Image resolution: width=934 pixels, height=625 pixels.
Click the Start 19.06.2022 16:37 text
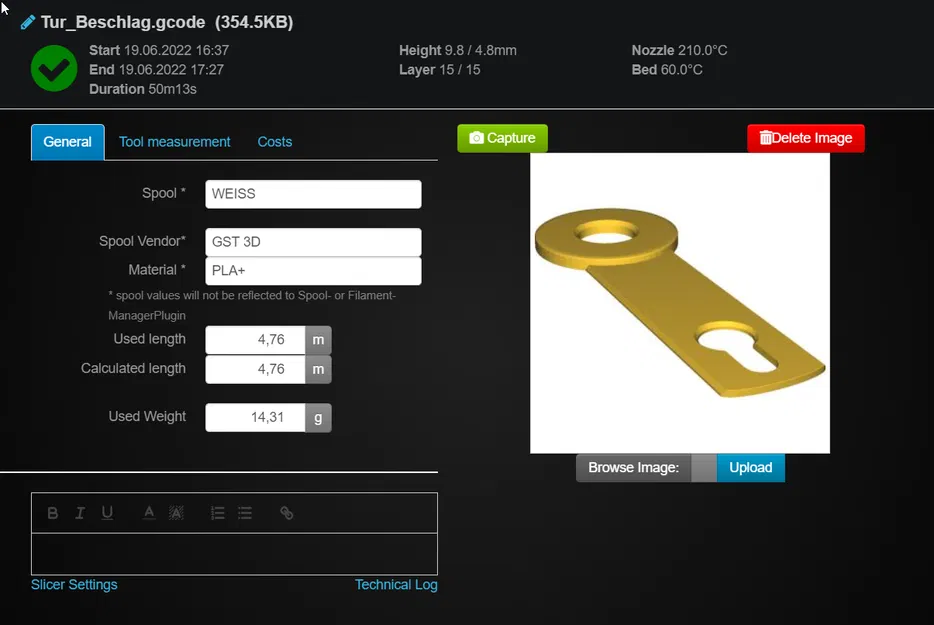[x=159, y=51]
